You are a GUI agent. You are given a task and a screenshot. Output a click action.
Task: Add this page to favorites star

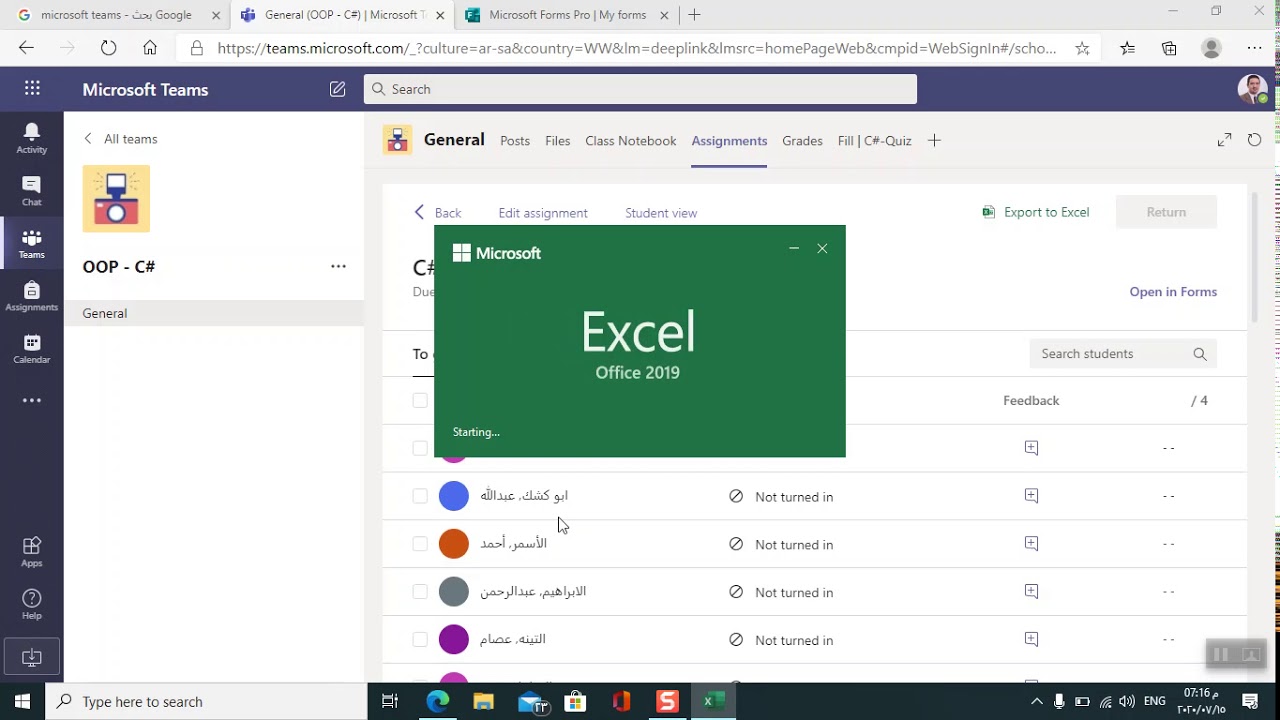click(1082, 48)
